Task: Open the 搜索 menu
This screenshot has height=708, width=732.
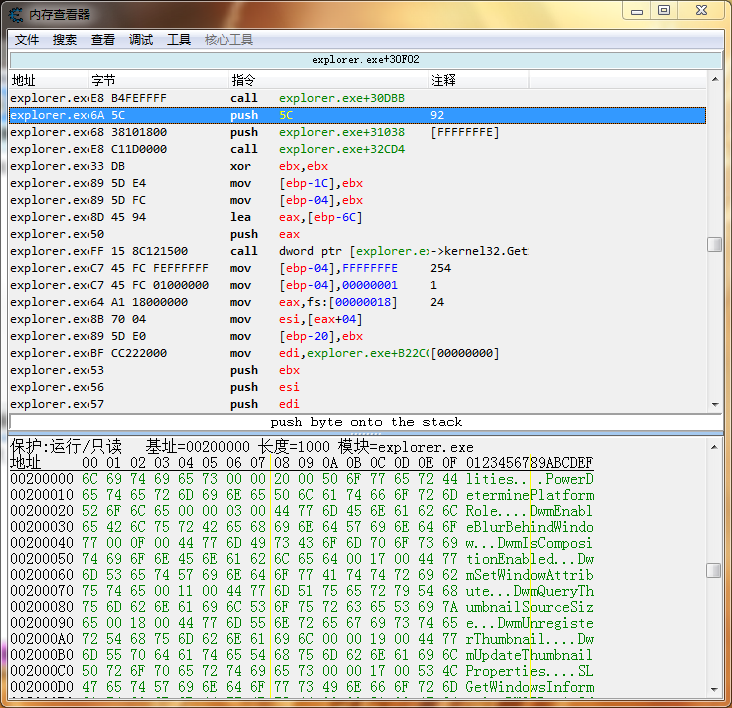Action: click(x=64, y=40)
